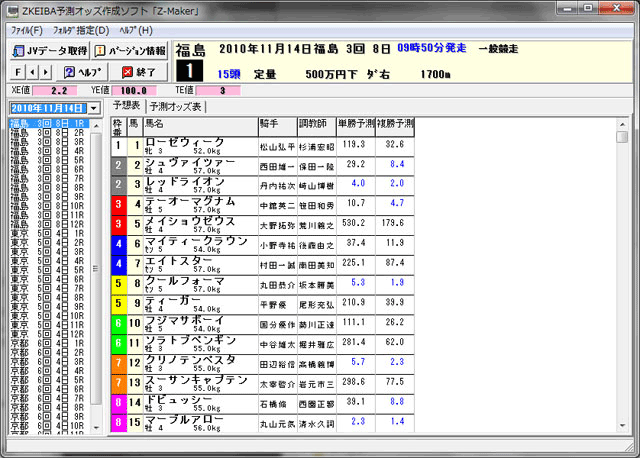Select race 福島 3回 8日 5R
The height and width of the screenshot is (458, 640).
pos(47,160)
